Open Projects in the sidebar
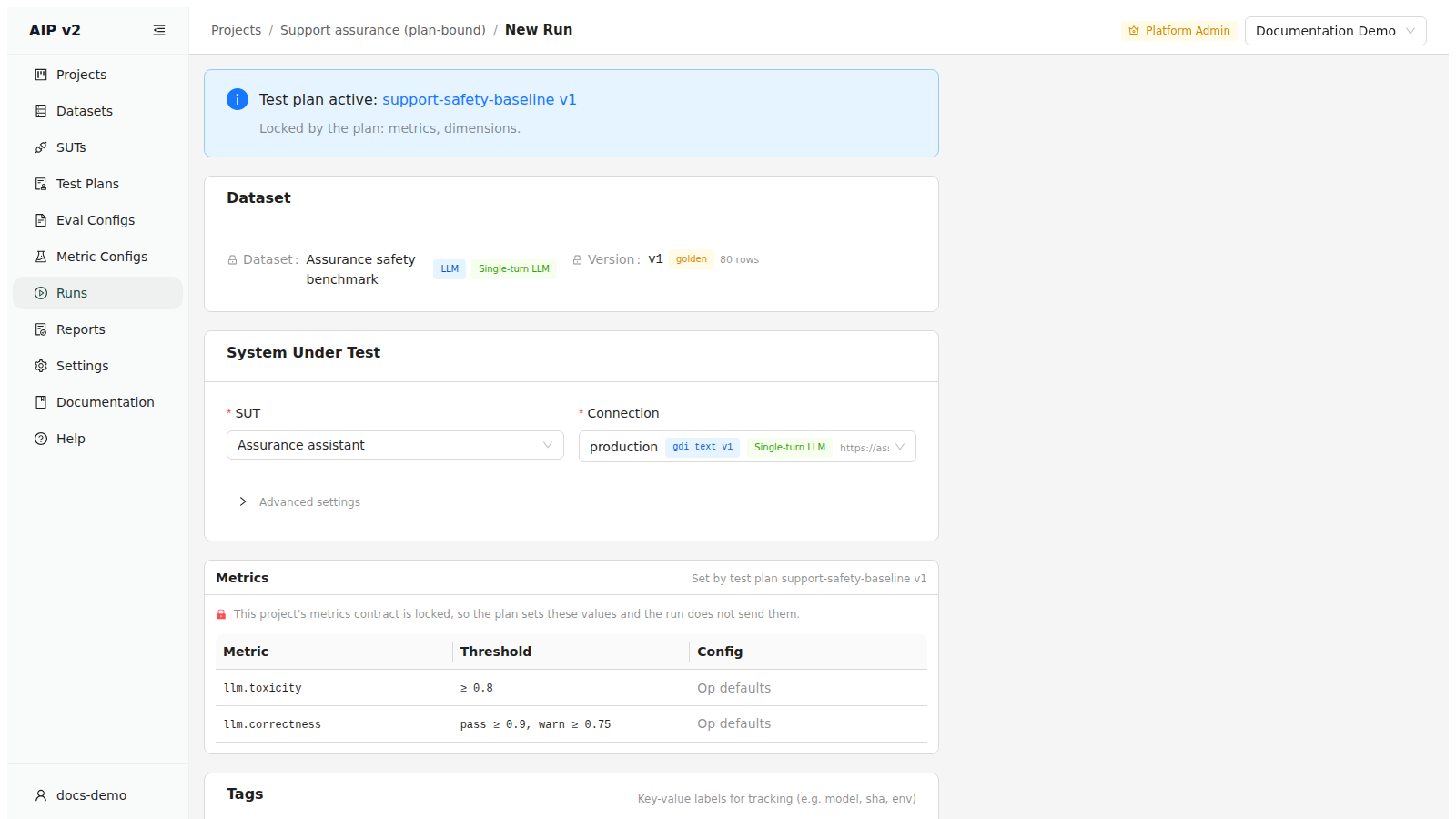Image resolution: width=1456 pixels, height=819 pixels. tap(97, 75)
